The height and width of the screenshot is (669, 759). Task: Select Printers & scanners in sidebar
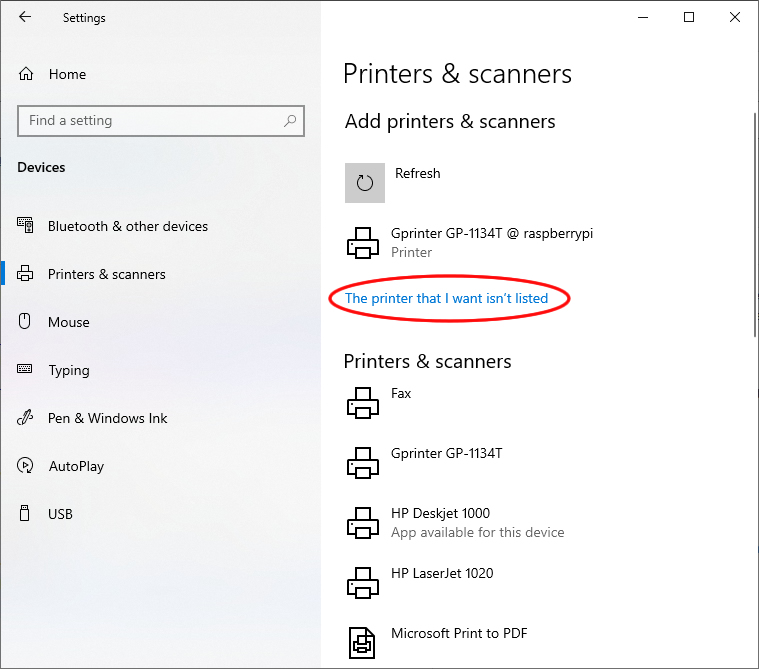(x=106, y=274)
